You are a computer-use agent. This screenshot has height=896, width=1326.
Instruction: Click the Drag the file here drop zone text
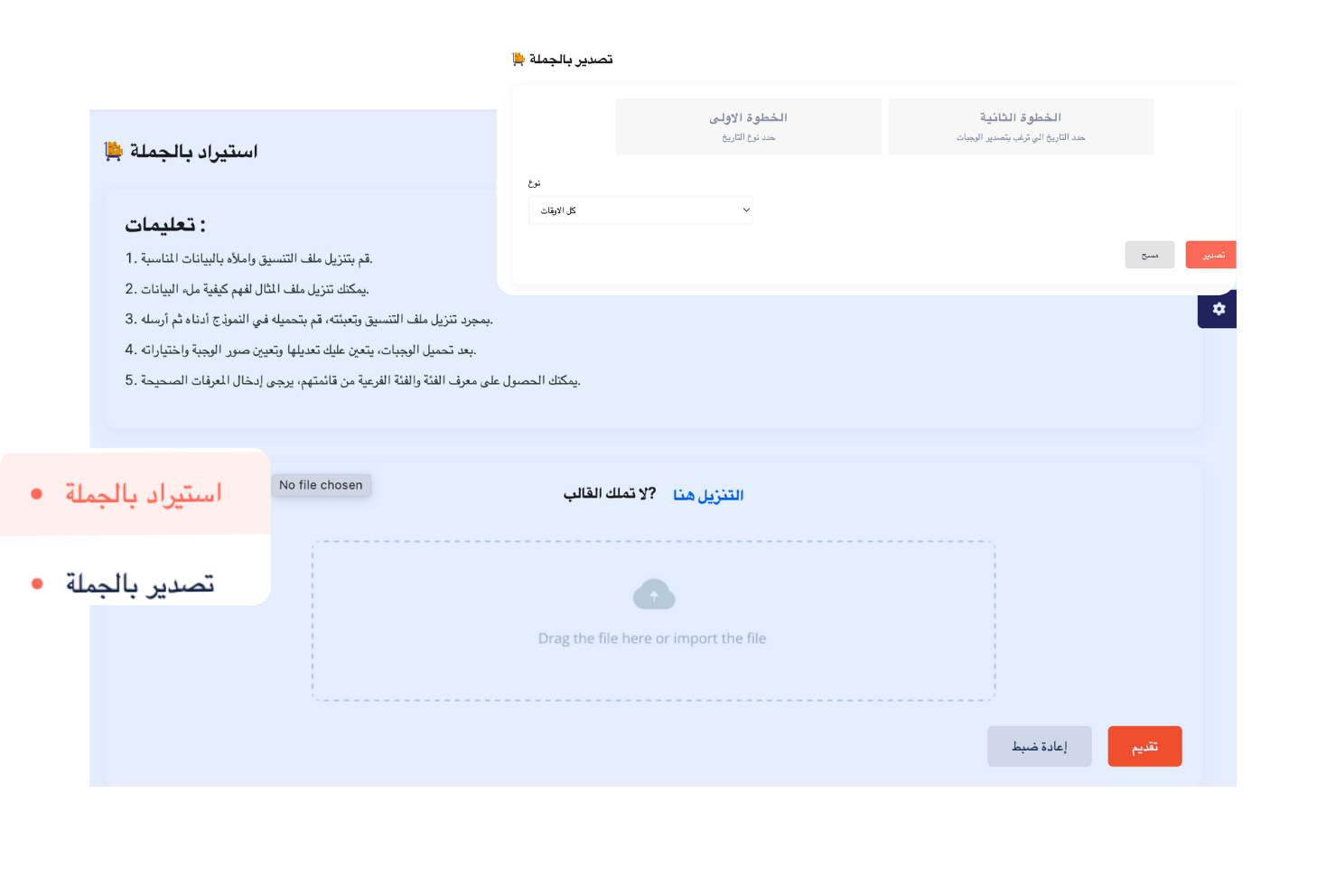(652, 639)
